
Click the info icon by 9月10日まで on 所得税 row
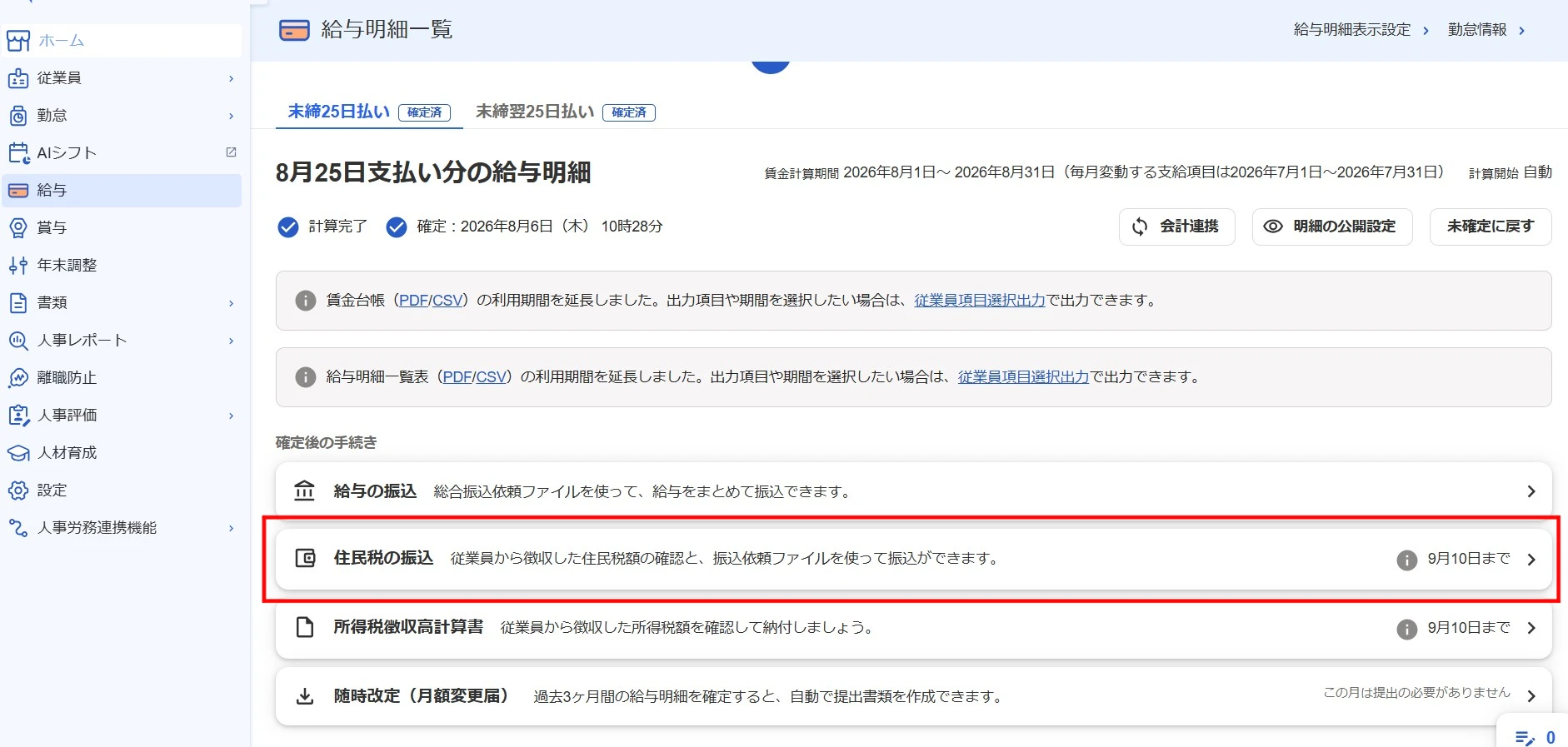1407,630
